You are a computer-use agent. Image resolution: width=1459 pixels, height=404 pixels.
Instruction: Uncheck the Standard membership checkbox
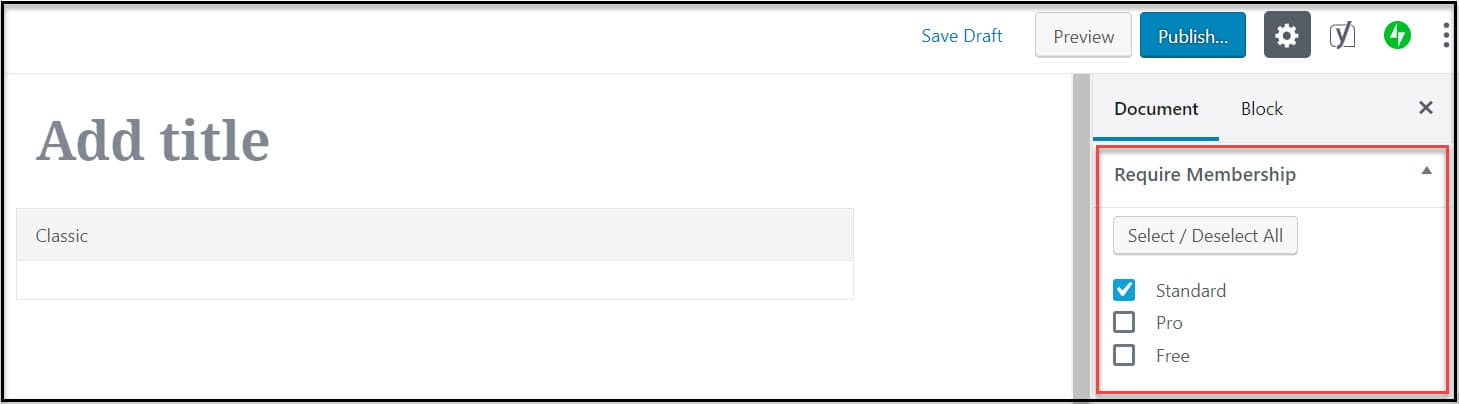tap(1124, 290)
